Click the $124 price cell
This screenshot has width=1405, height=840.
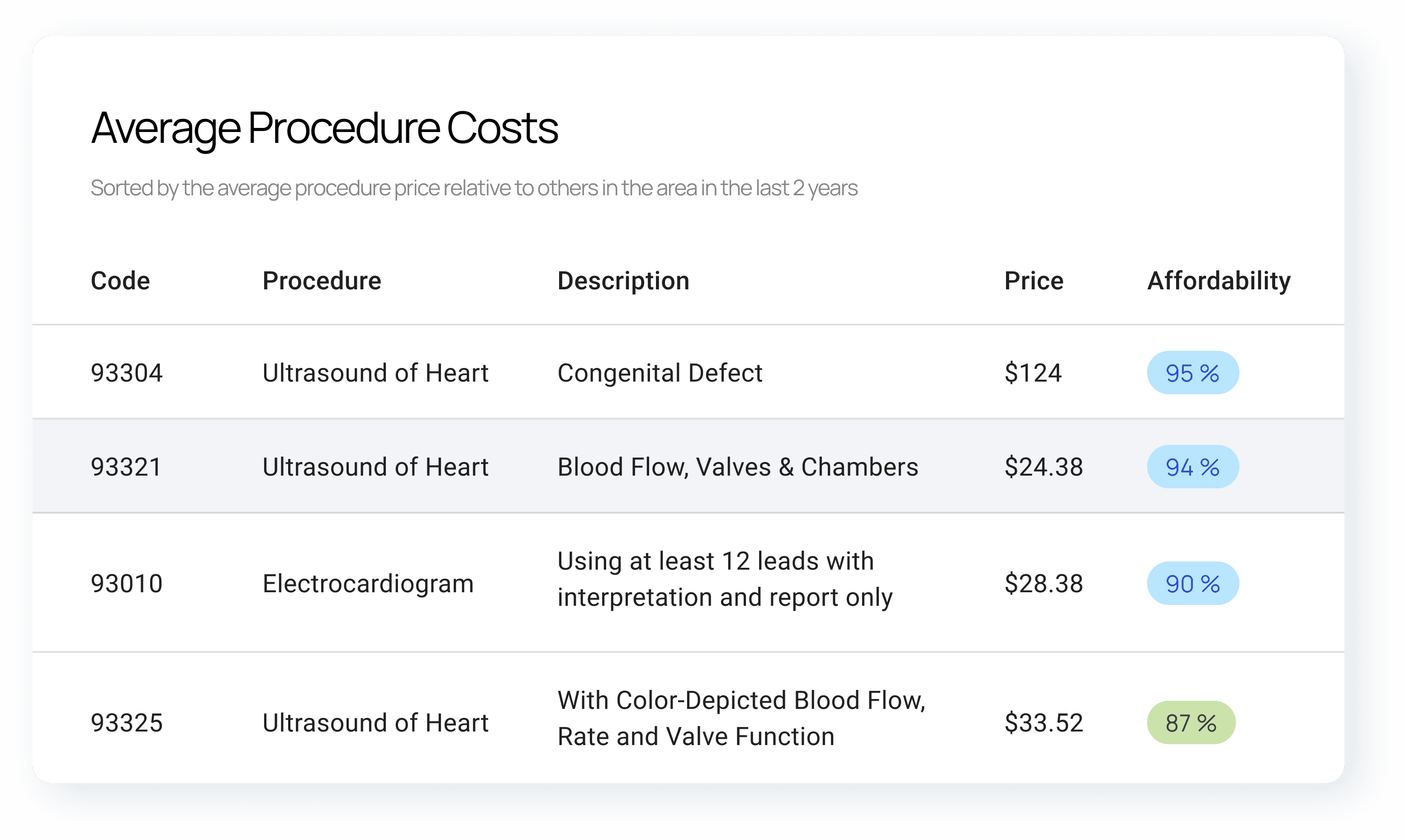pos(1033,373)
